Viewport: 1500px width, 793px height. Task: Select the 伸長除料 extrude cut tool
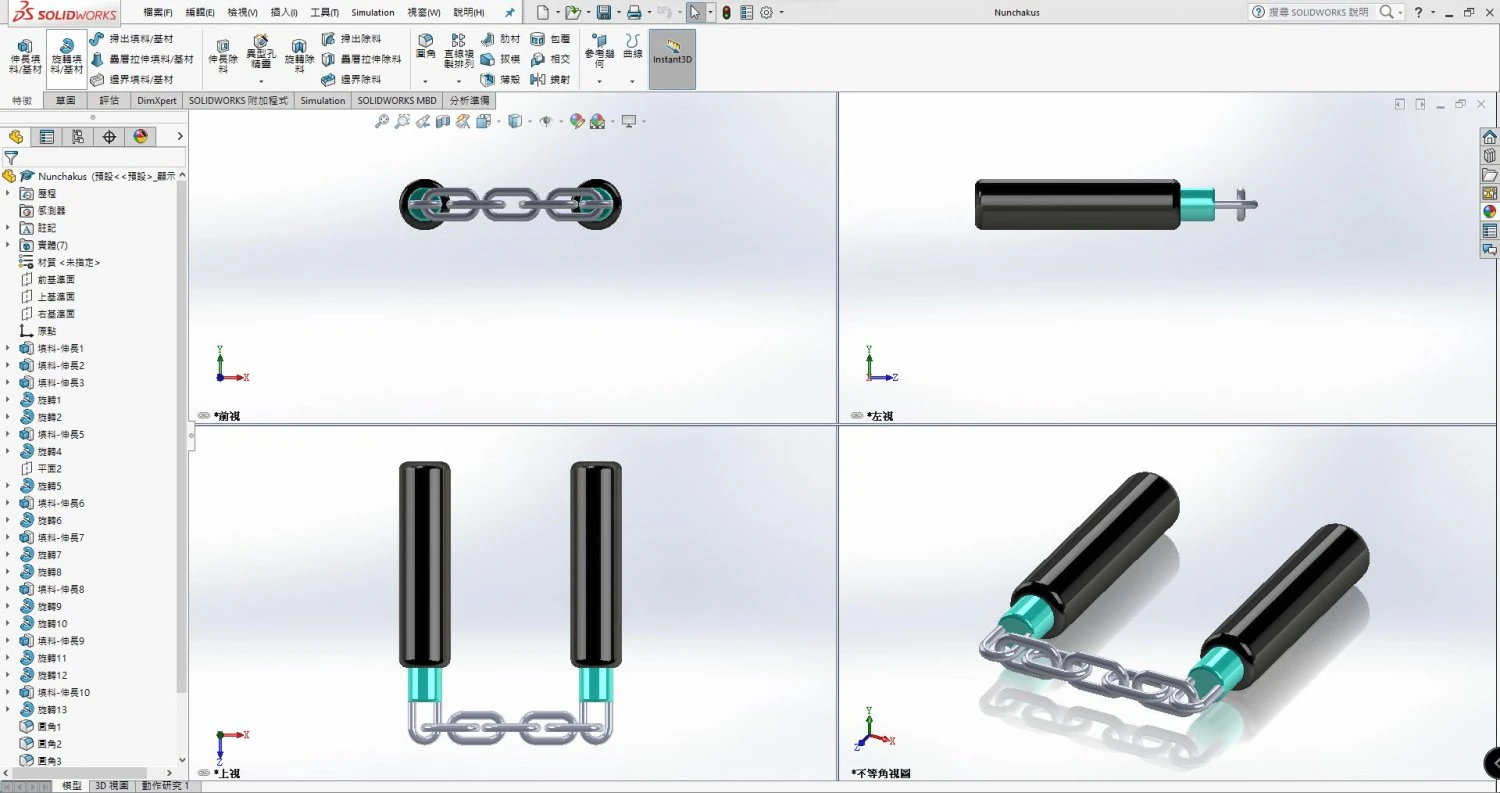pyautogui.click(x=223, y=56)
